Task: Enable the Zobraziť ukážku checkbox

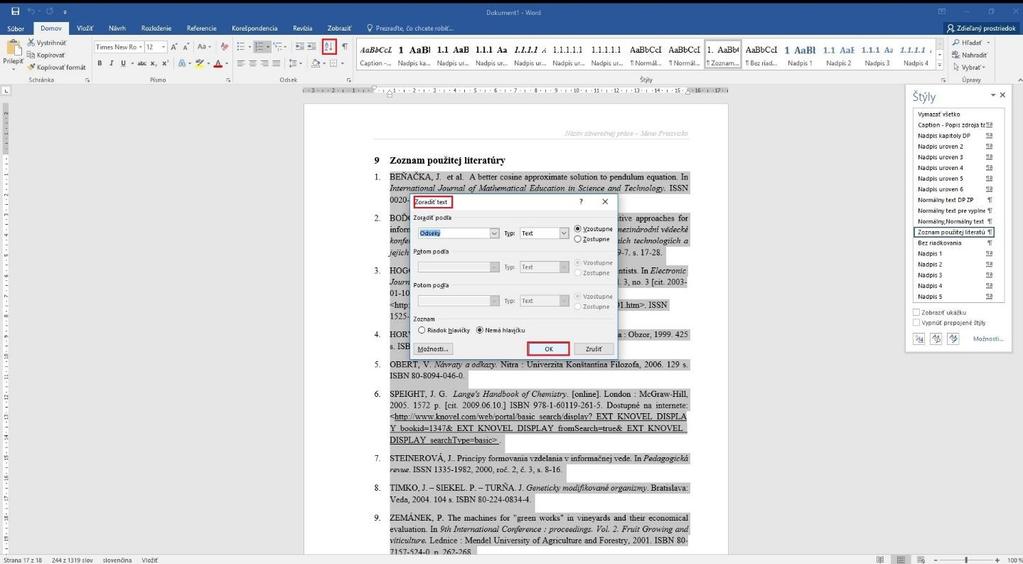Action: pyautogui.click(x=916, y=313)
